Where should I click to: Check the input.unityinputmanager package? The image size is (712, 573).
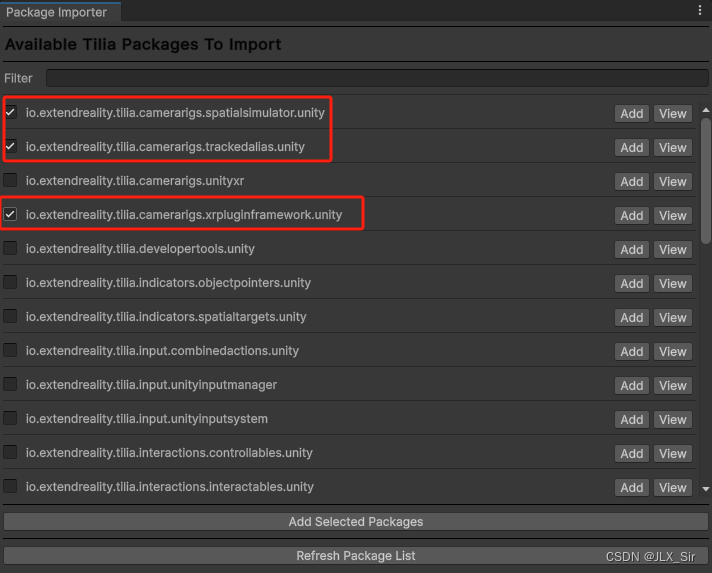[10, 384]
